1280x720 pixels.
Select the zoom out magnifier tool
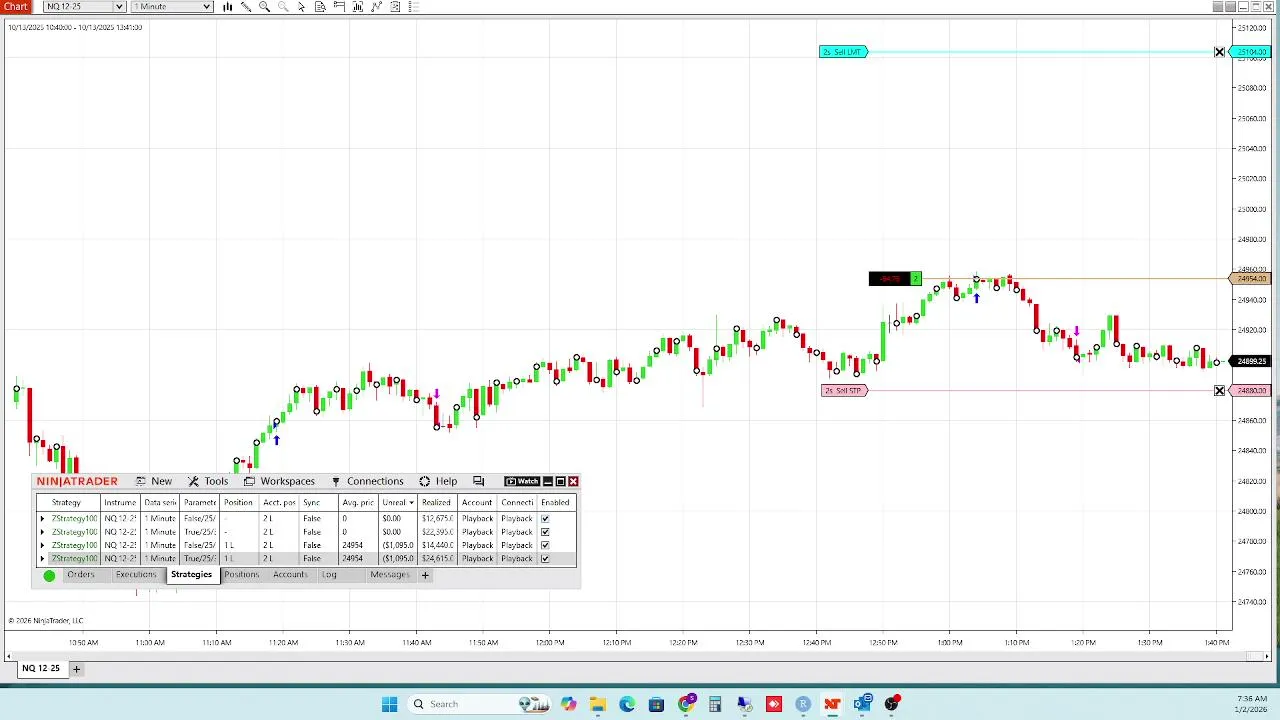283,7
